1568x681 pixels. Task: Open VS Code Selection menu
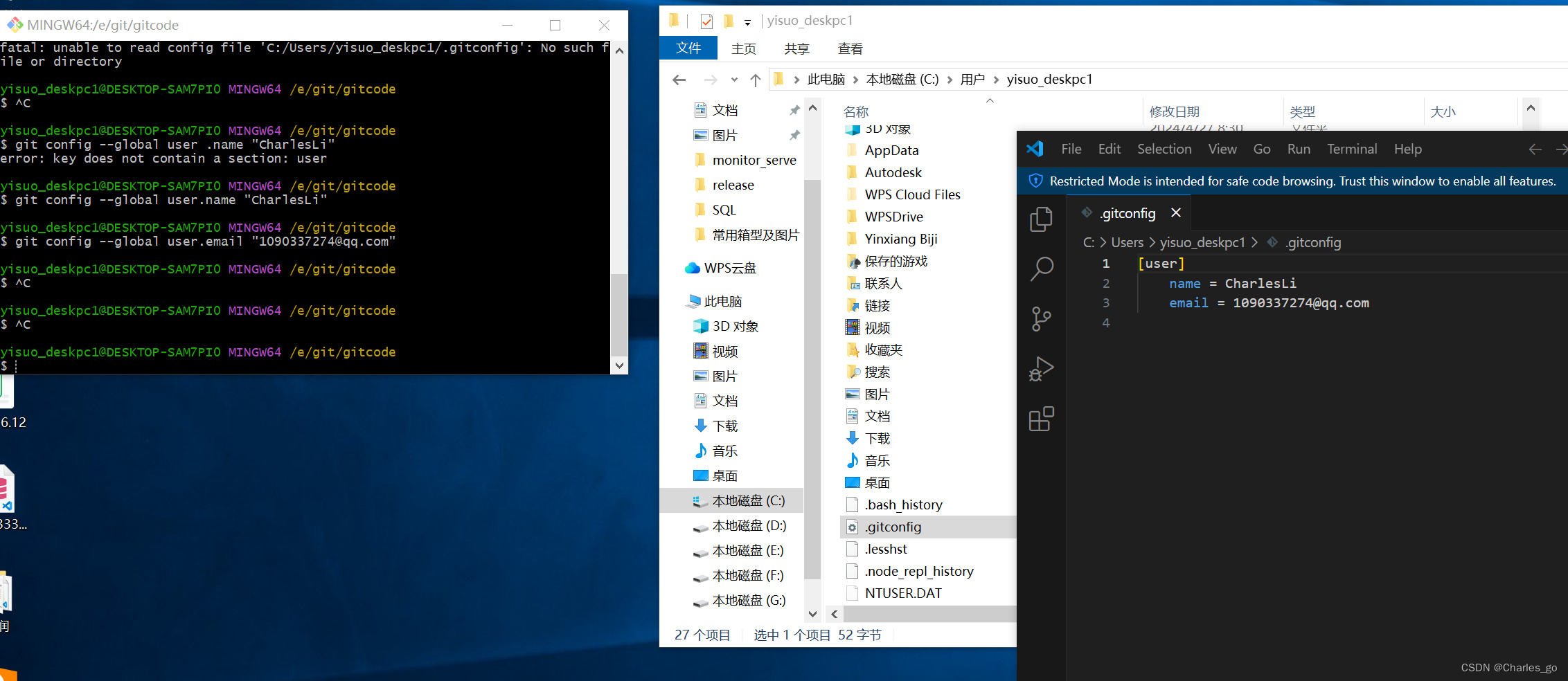[x=1164, y=149]
